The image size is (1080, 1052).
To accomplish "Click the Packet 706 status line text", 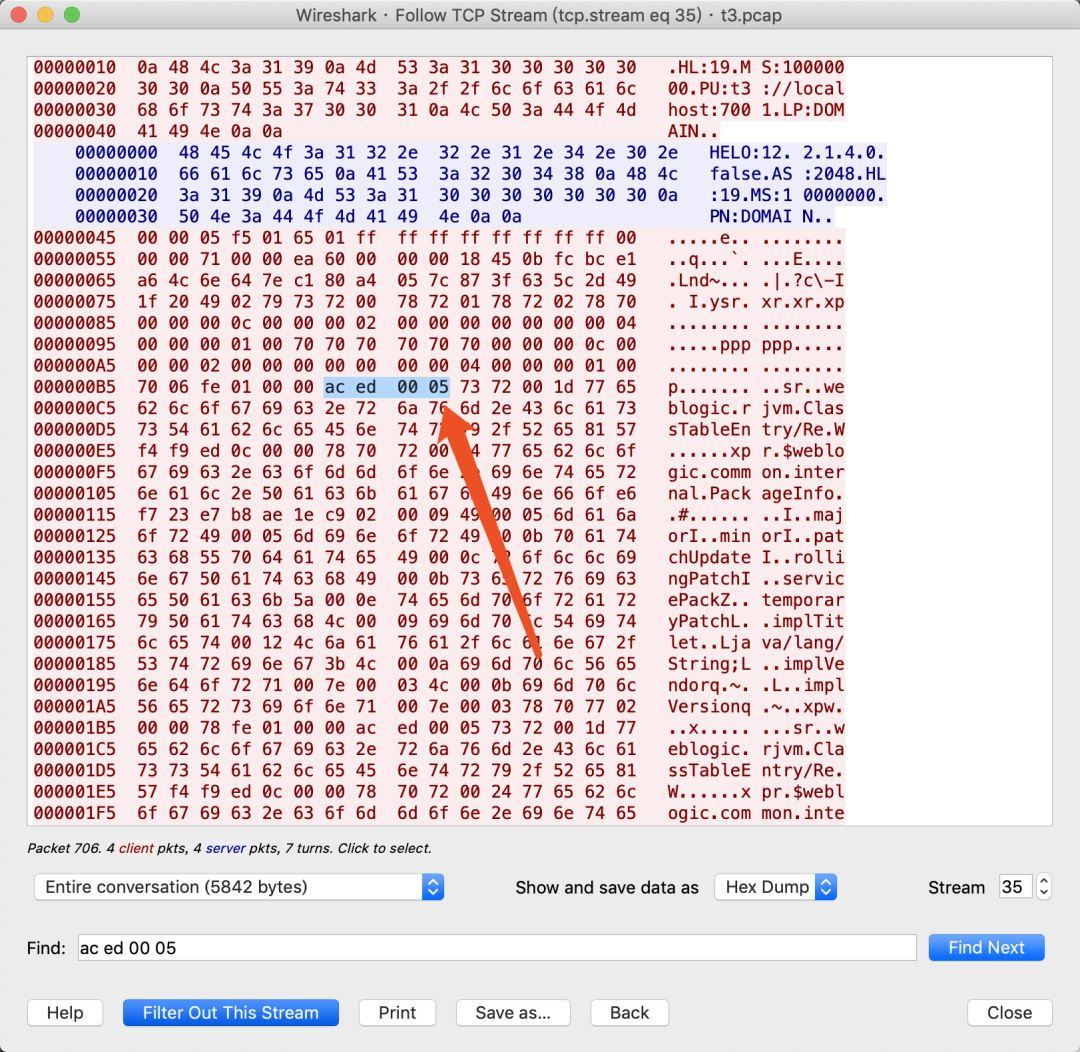I will [229, 848].
